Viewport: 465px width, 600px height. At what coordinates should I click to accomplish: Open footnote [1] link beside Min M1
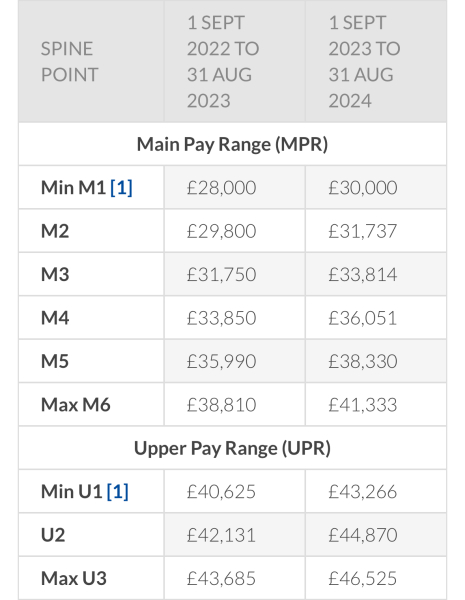[121, 188]
